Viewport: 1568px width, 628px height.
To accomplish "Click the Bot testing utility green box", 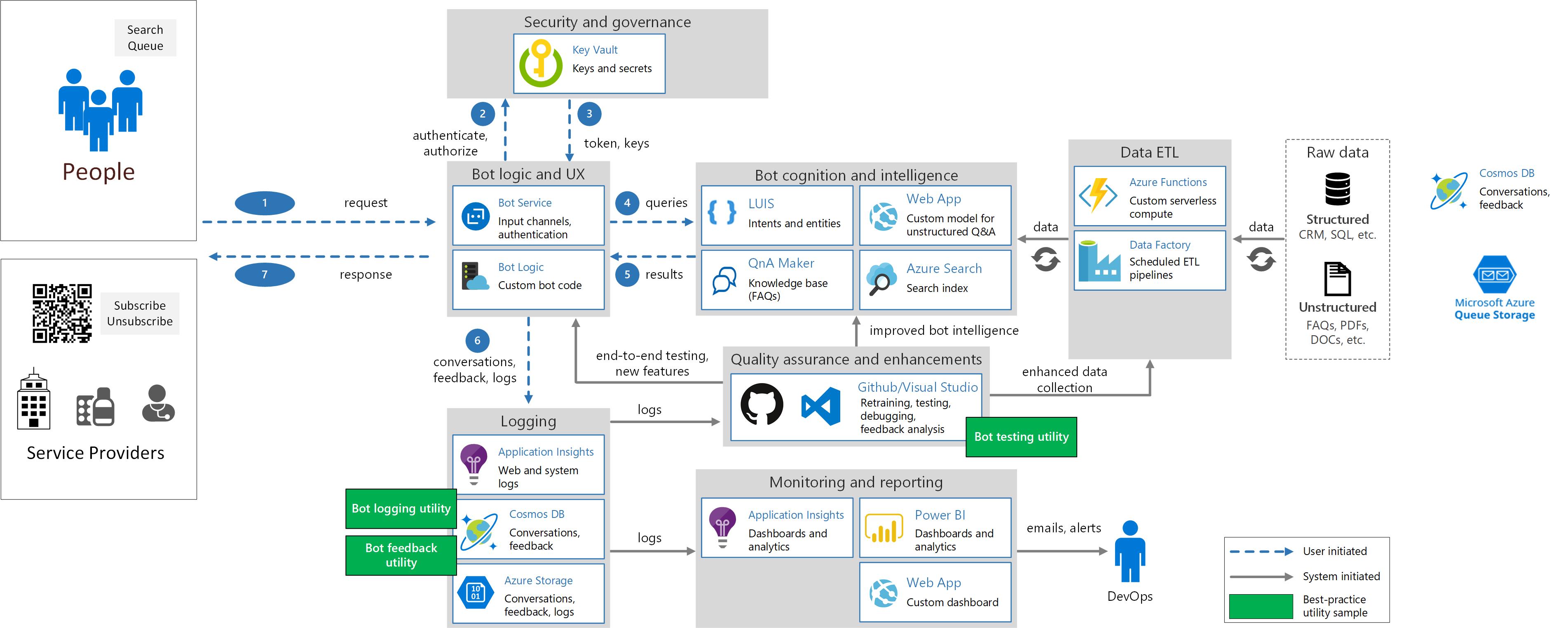I will [x=1021, y=437].
